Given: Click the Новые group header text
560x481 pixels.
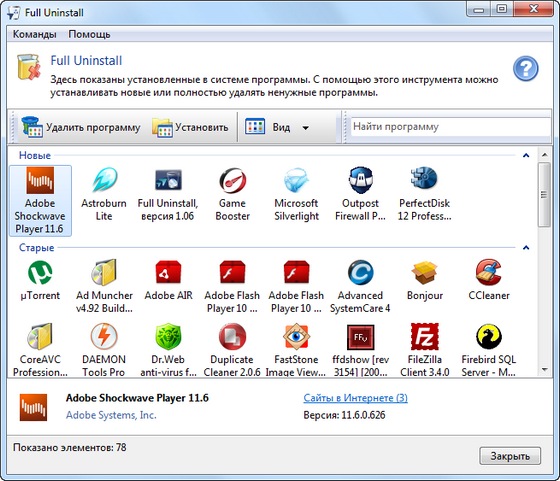Looking at the screenshot, I should point(35,155).
